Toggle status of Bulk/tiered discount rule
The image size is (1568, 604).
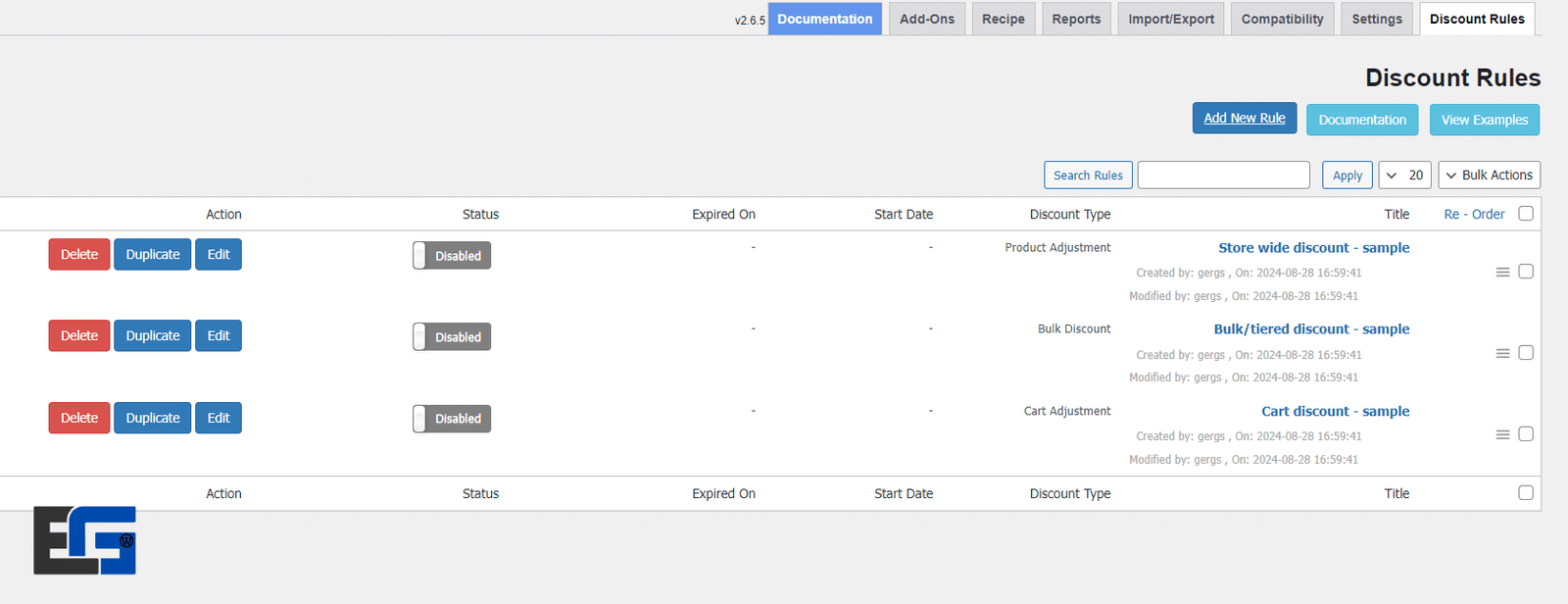(451, 337)
